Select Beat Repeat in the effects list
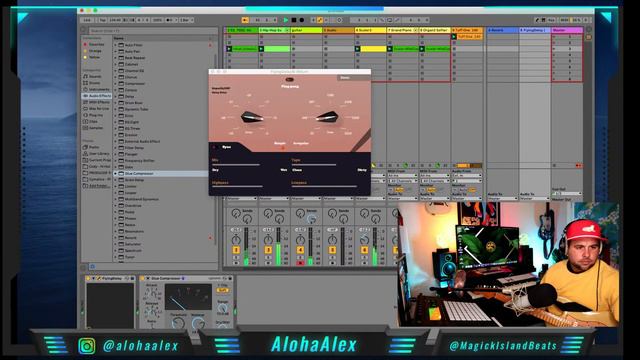640x360 pixels. 135,58
